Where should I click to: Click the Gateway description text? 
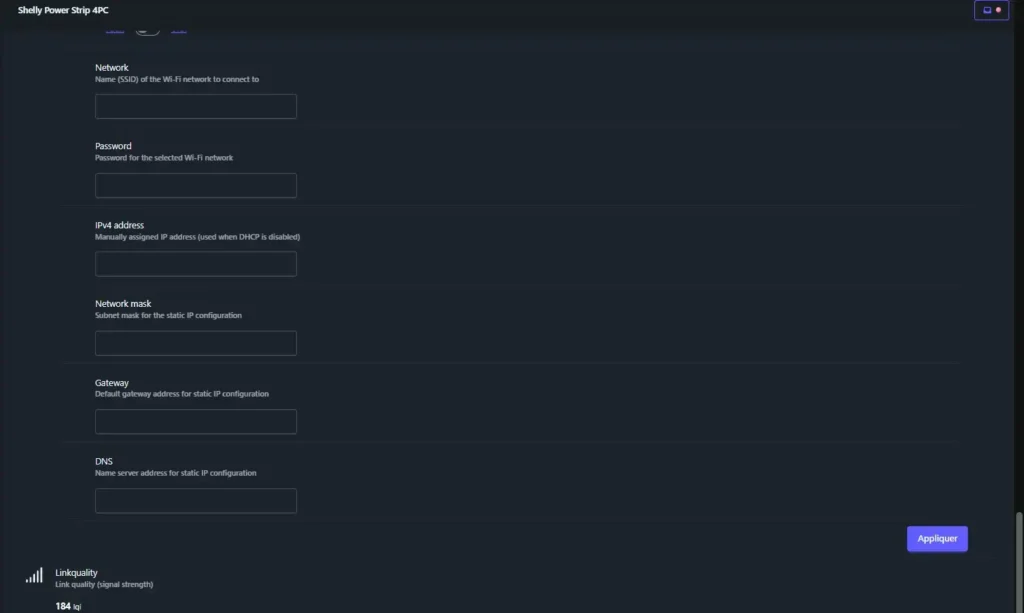pyautogui.click(x=181, y=394)
